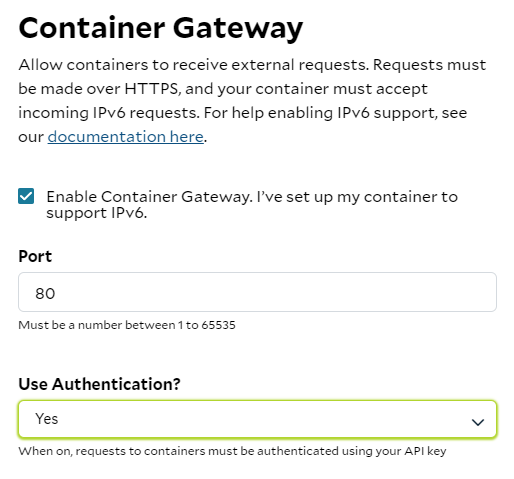Click the Port field label
Screen dimensions: 514x479
pyautogui.click(x=35, y=256)
